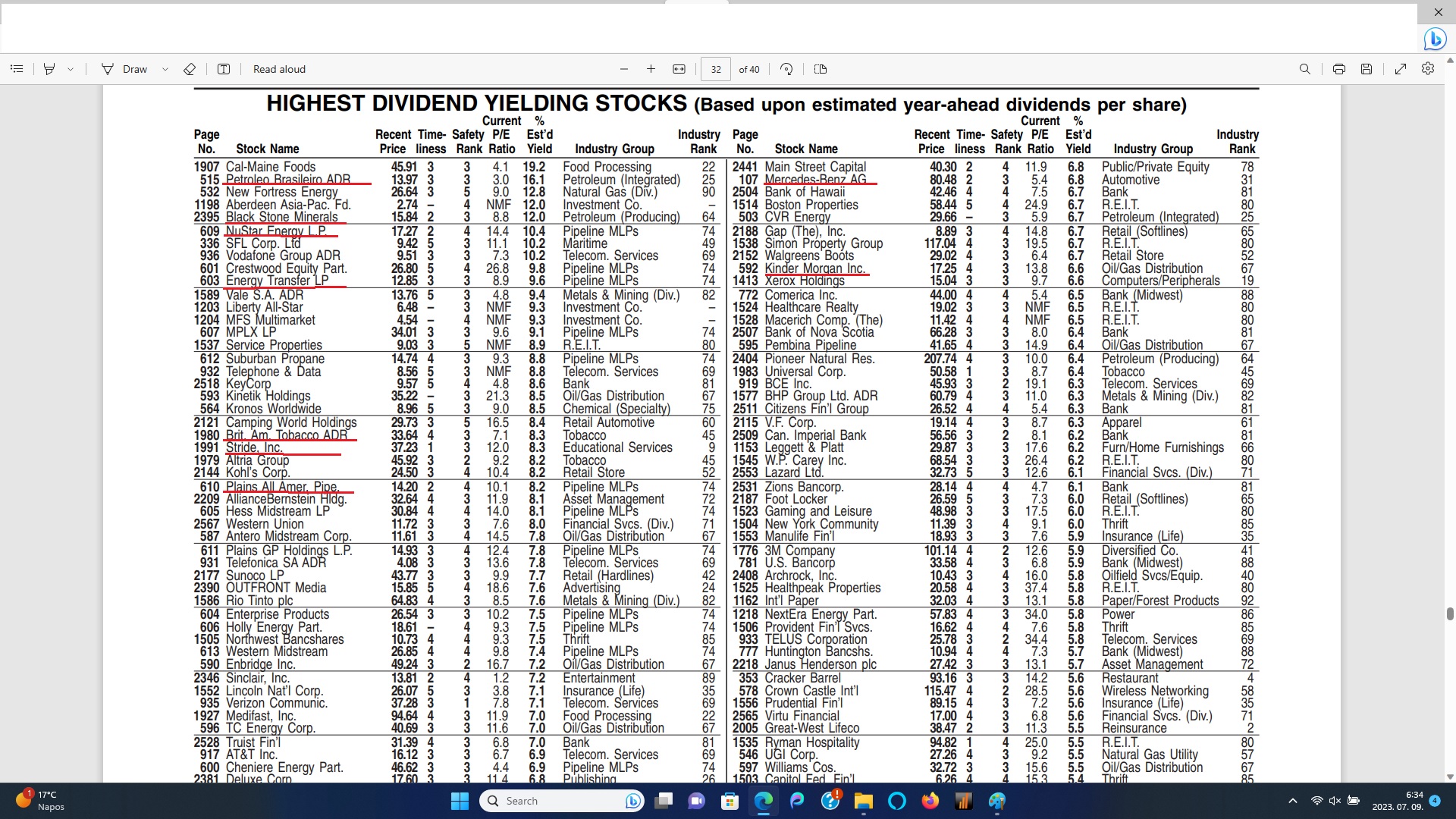
Task: Click the Brit. Am. Tobacco ADR entry
Action: click(x=287, y=435)
